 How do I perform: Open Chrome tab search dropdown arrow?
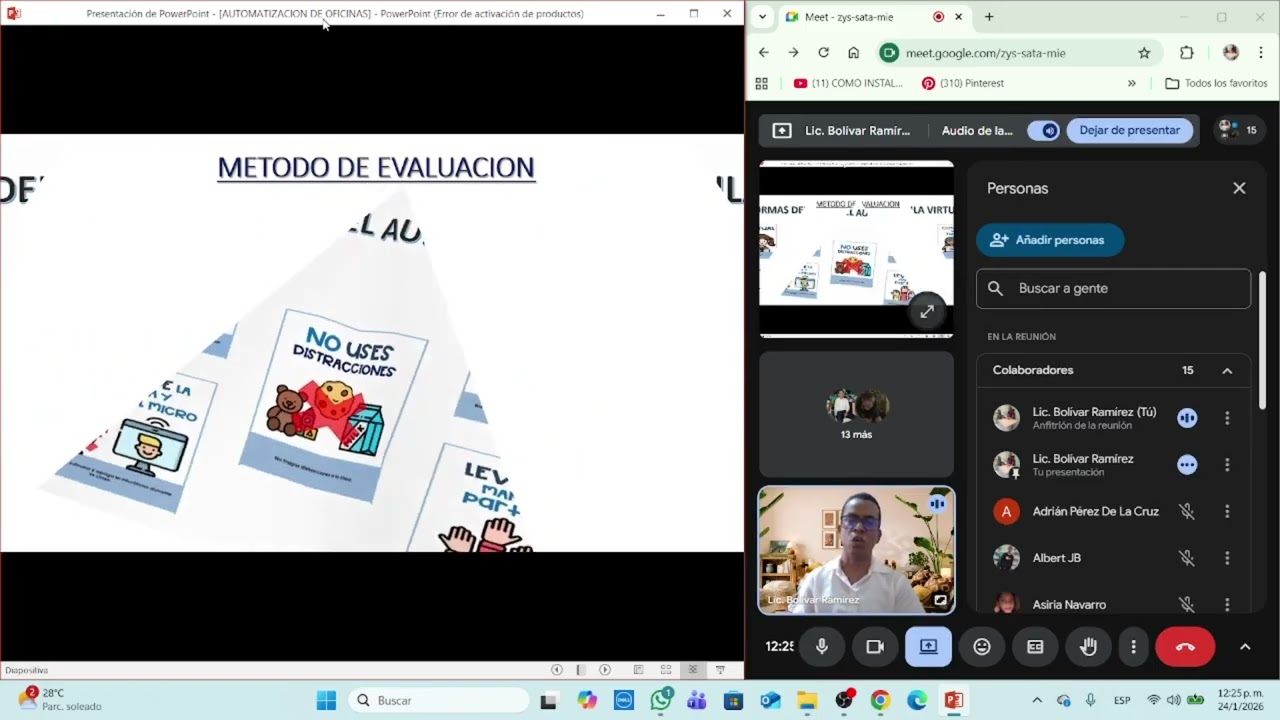click(763, 17)
